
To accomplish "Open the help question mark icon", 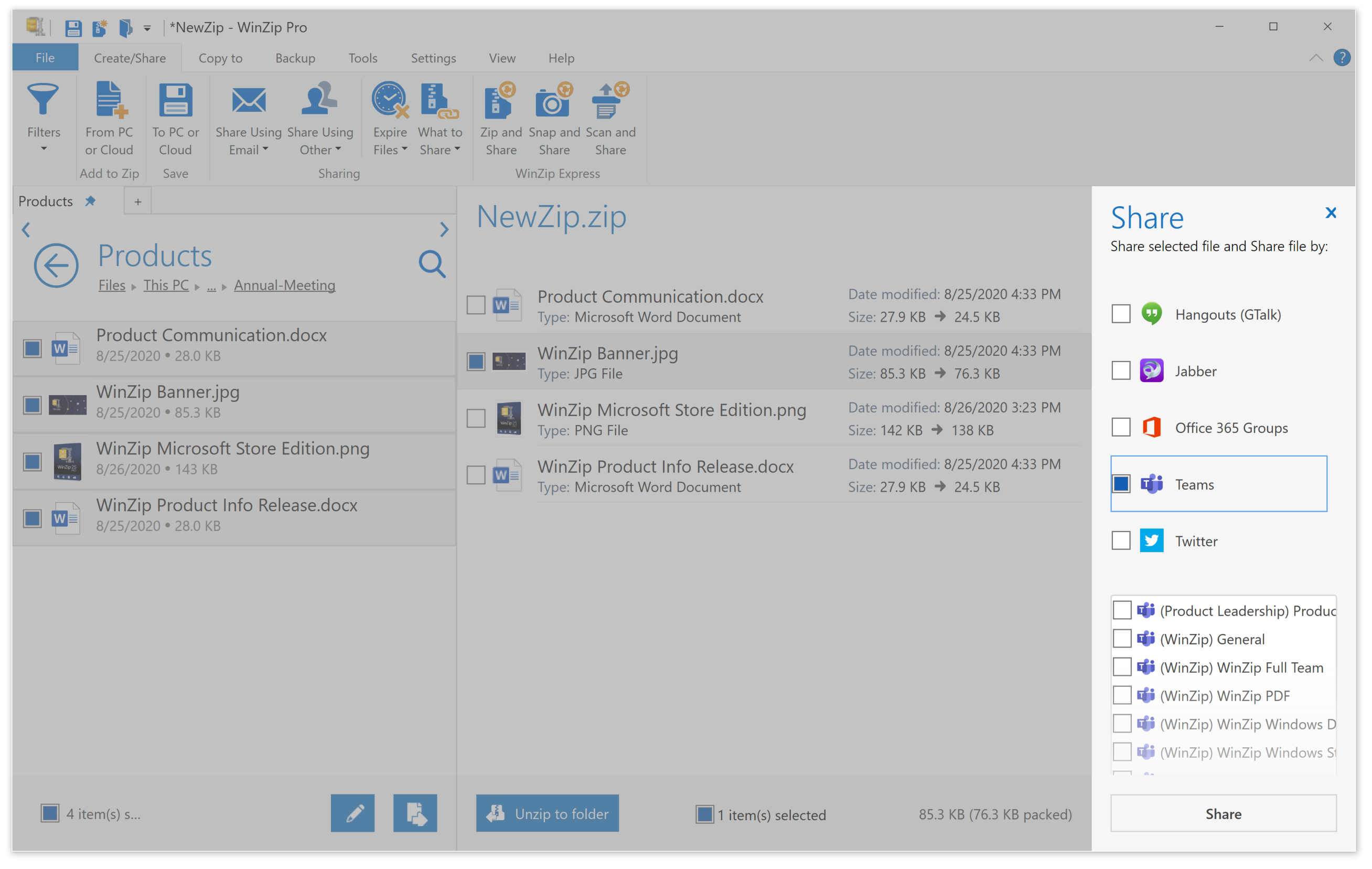I will click(x=1342, y=58).
